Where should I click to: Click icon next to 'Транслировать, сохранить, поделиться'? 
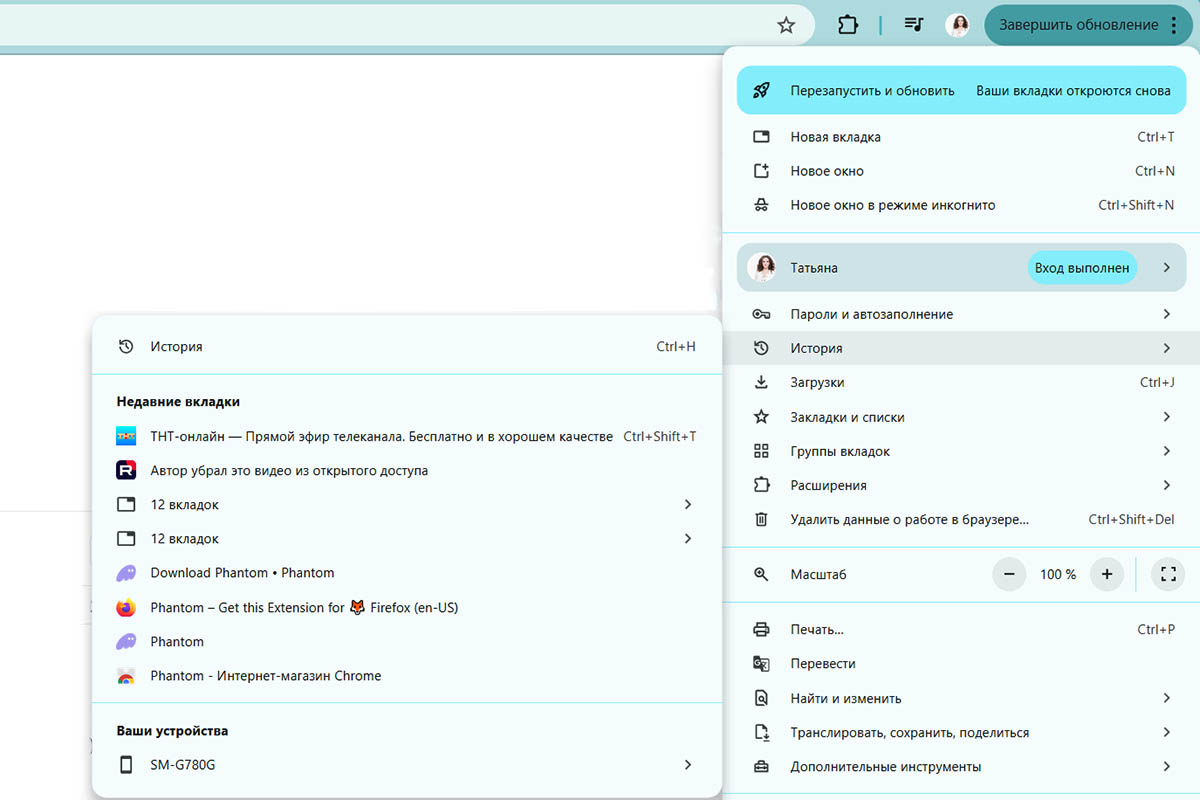coord(761,732)
